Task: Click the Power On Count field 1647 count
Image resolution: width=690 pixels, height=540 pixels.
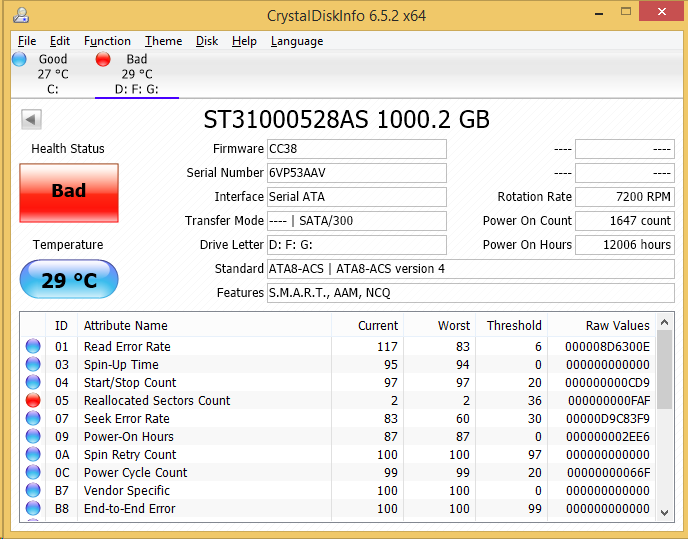Action: pyautogui.click(x=625, y=221)
